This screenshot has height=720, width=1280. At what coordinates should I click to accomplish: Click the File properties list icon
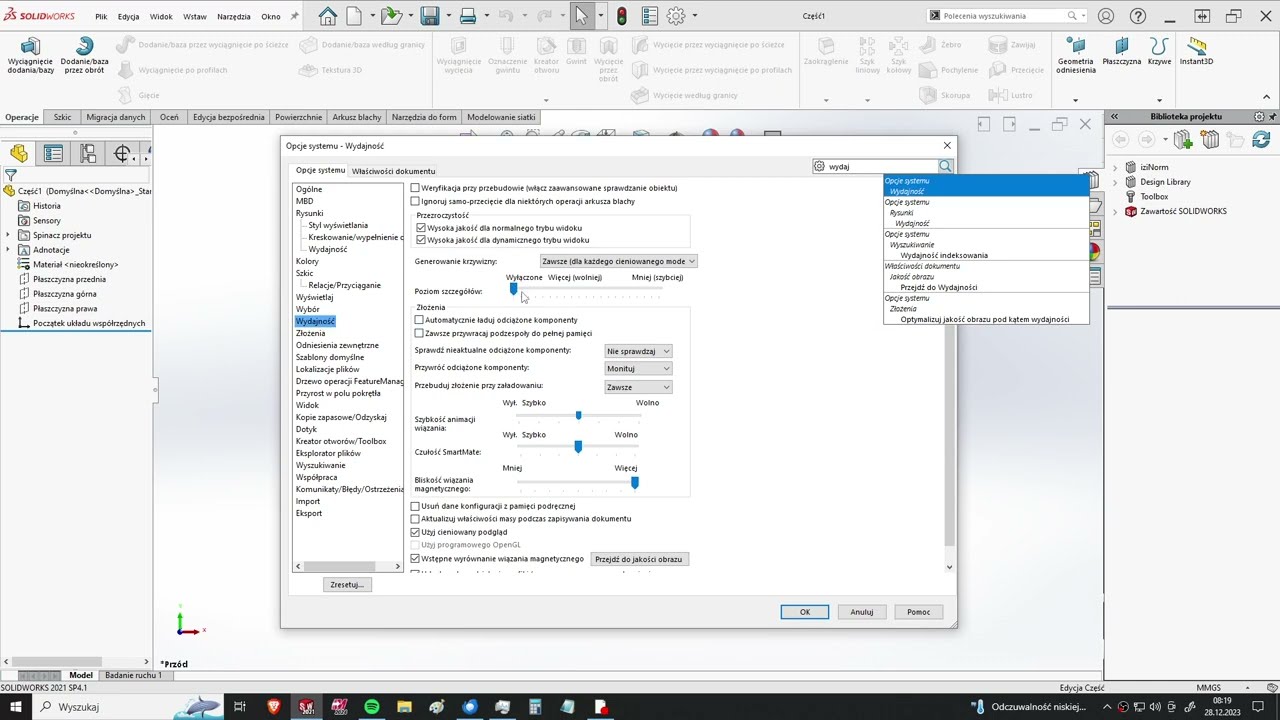pyautogui.click(x=649, y=16)
